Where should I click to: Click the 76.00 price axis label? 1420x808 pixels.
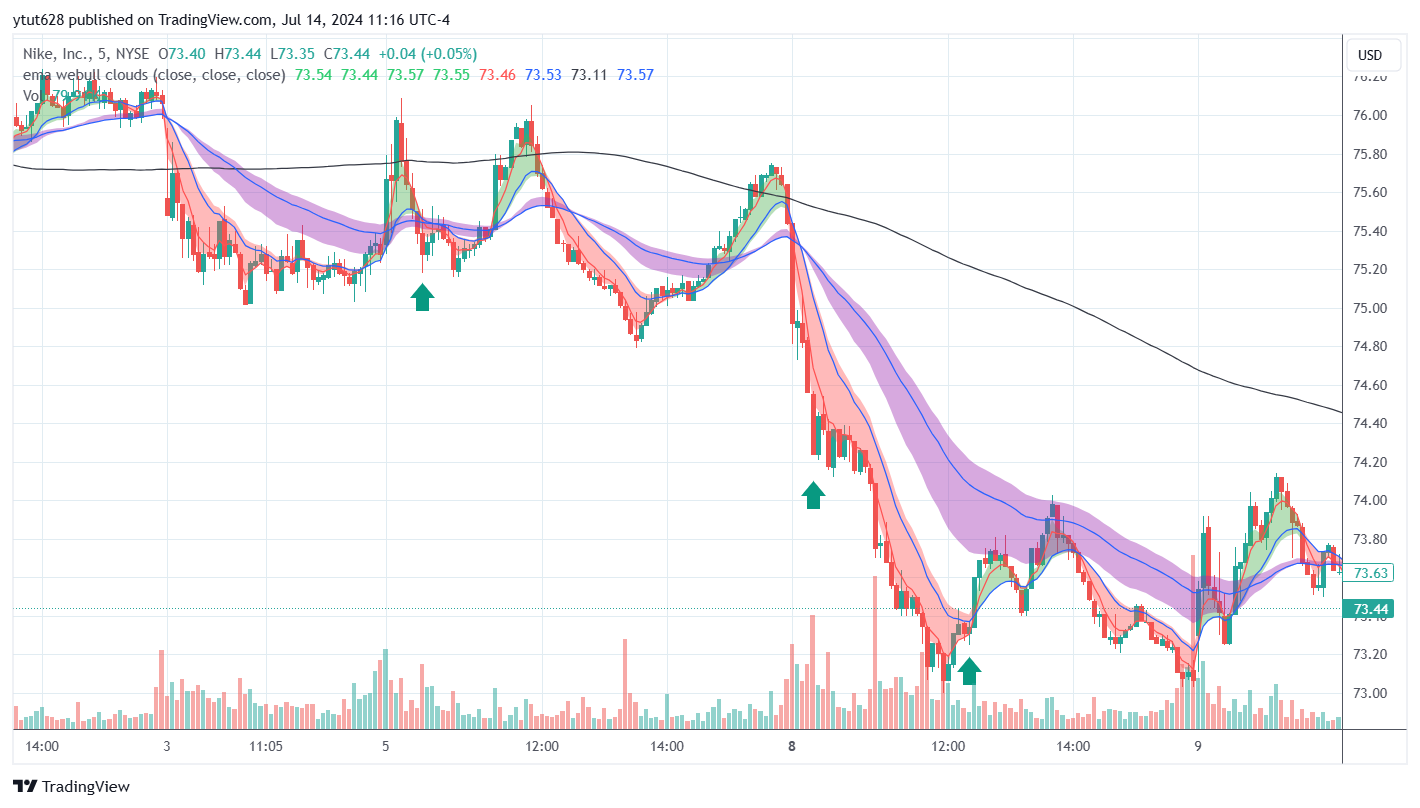1370,115
